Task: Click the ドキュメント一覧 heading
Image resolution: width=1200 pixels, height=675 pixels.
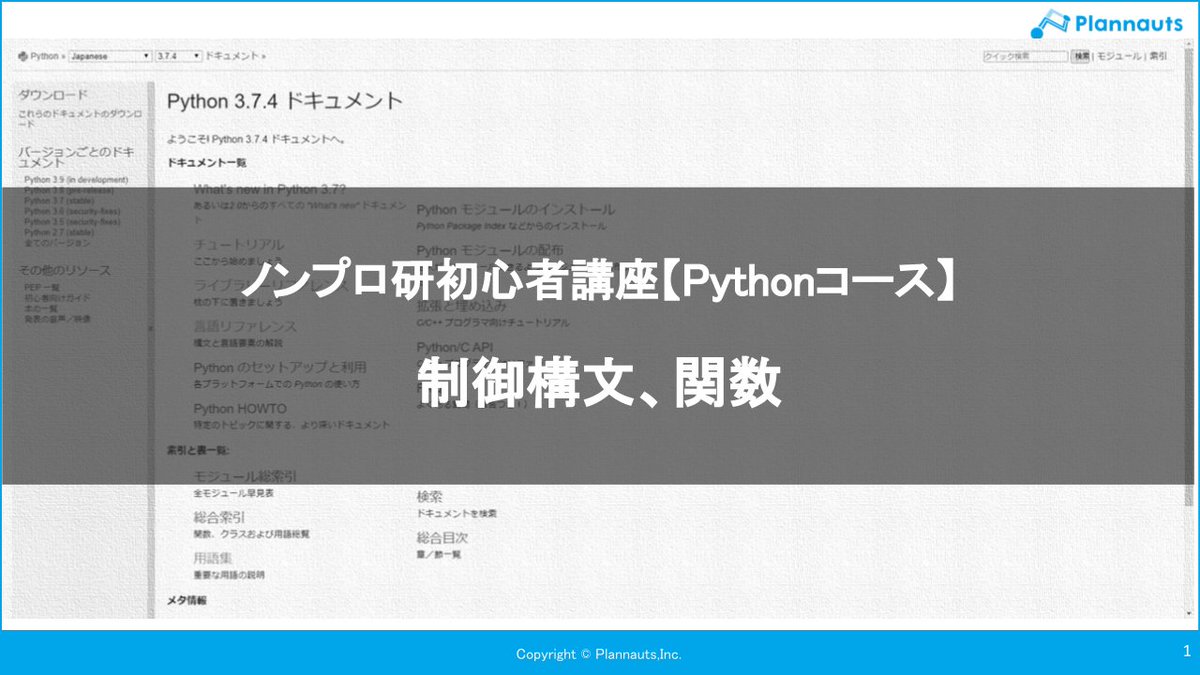Action: 207,162
